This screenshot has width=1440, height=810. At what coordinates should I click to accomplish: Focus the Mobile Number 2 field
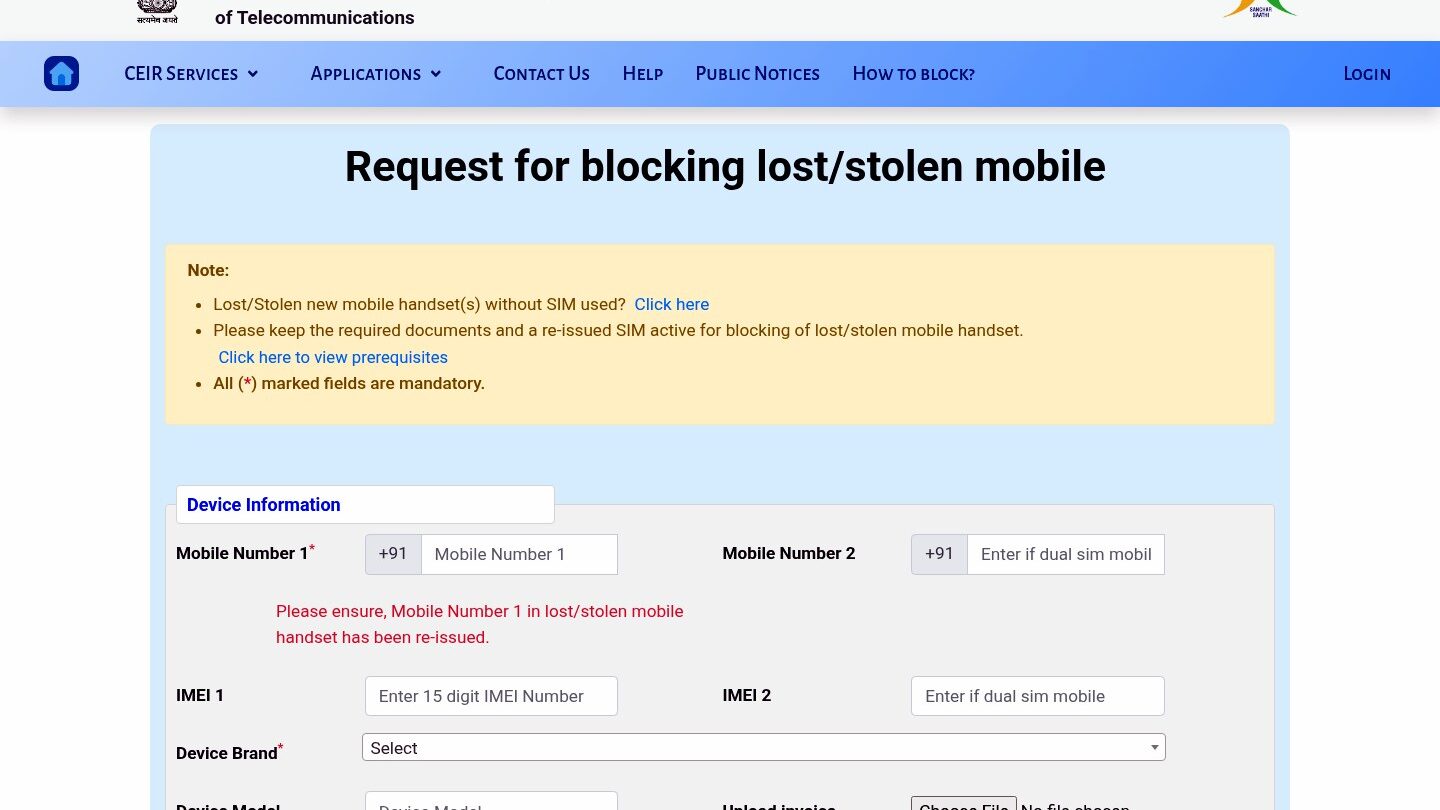pos(1066,554)
